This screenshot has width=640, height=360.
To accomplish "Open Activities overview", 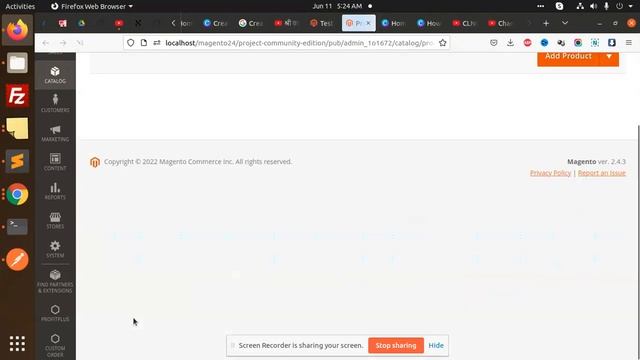I will [x=20, y=6].
